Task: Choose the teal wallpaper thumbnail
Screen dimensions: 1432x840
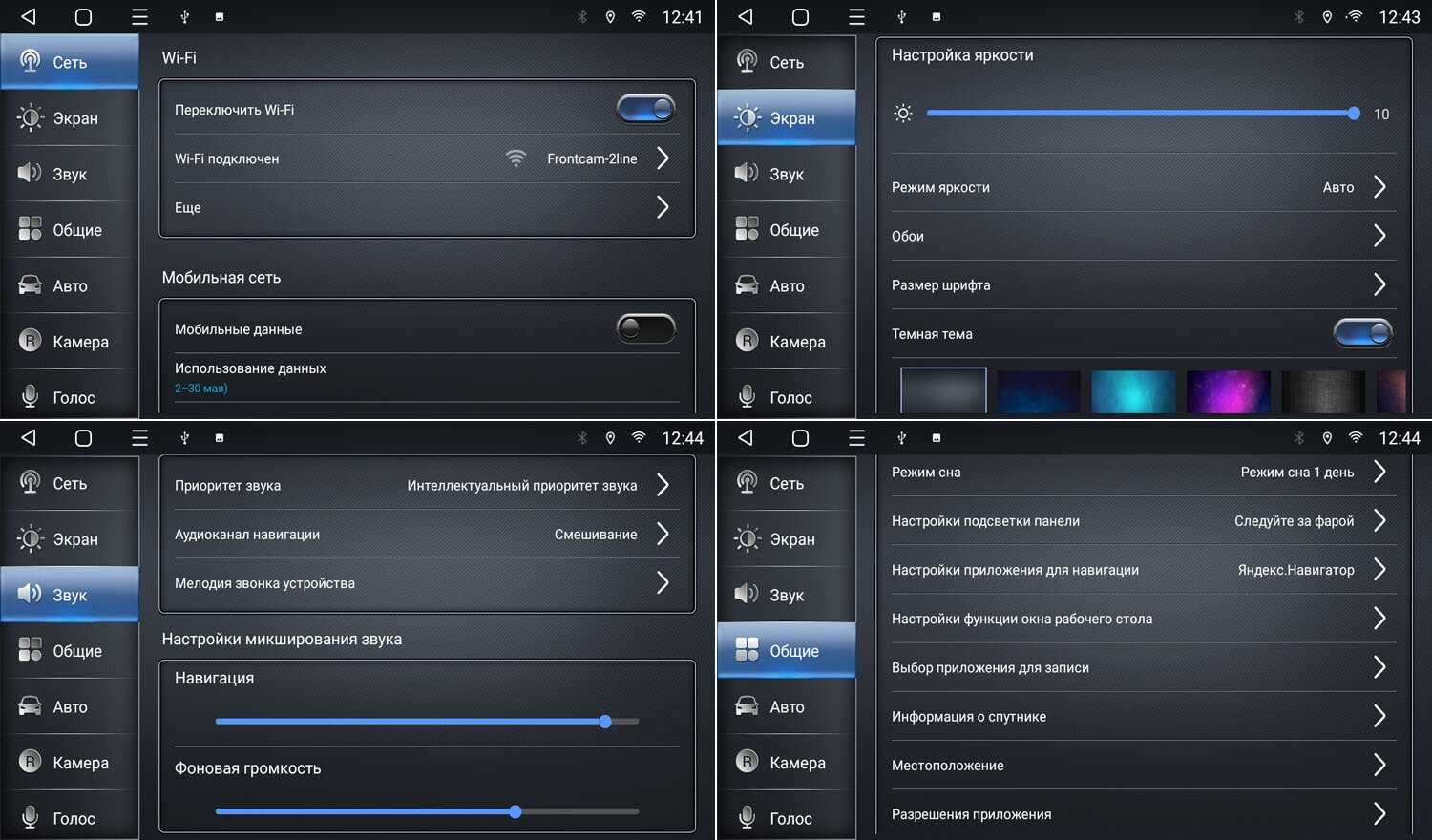Action: coord(1133,391)
